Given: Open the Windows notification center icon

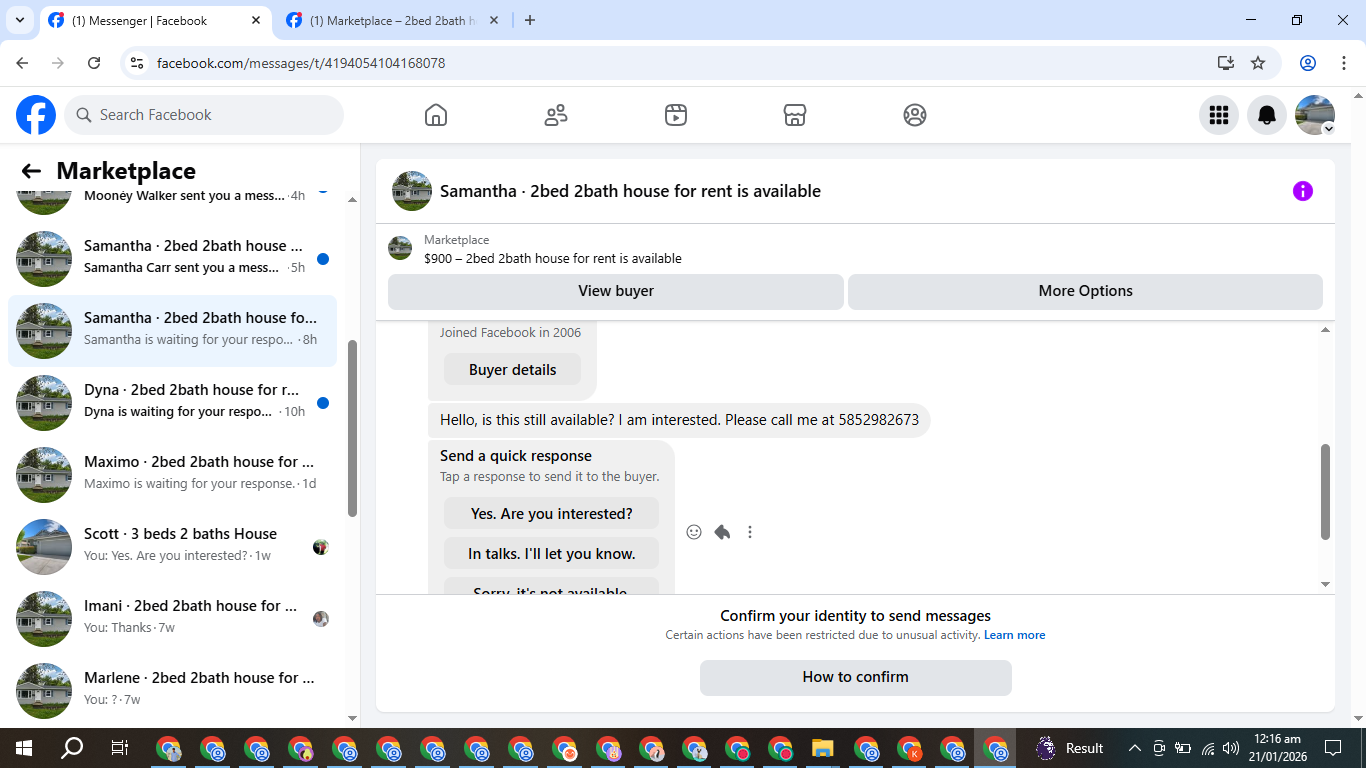Looking at the screenshot, I should (1333, 748).
